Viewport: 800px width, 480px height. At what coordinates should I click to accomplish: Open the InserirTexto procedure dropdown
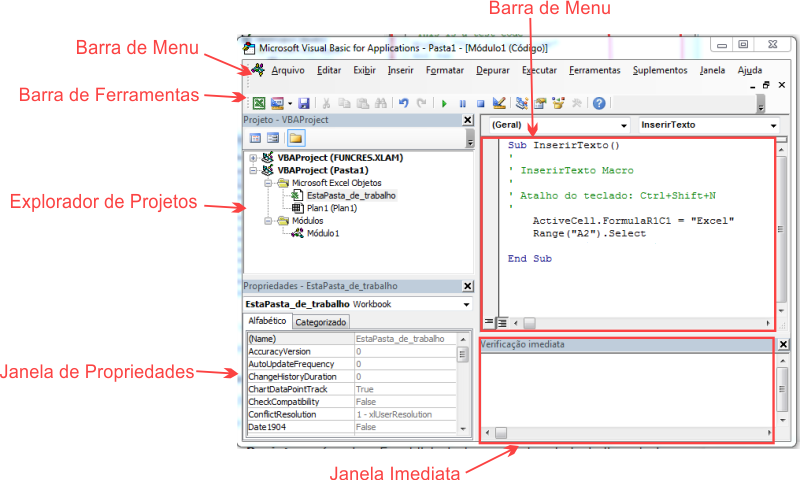[x=773, y=126]
